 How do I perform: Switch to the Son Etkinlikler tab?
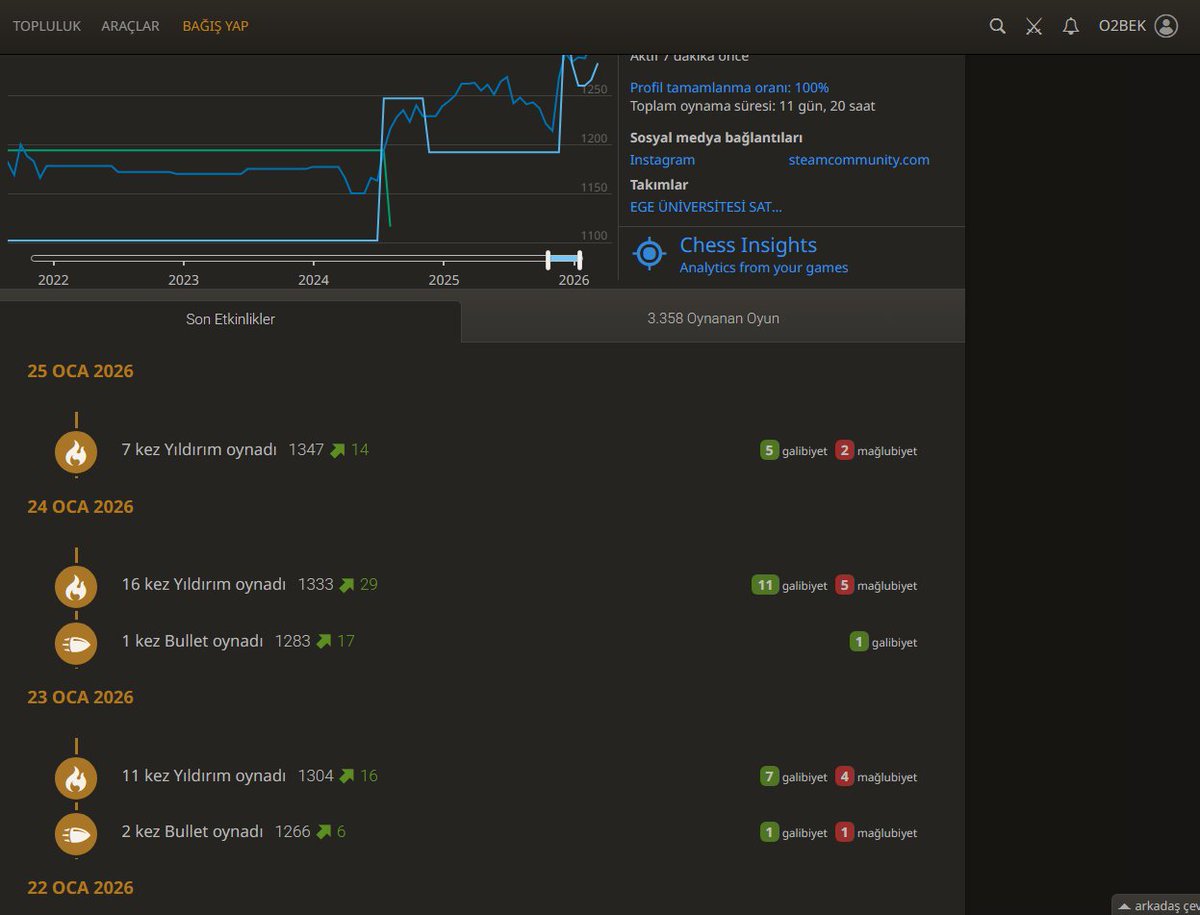230,320
